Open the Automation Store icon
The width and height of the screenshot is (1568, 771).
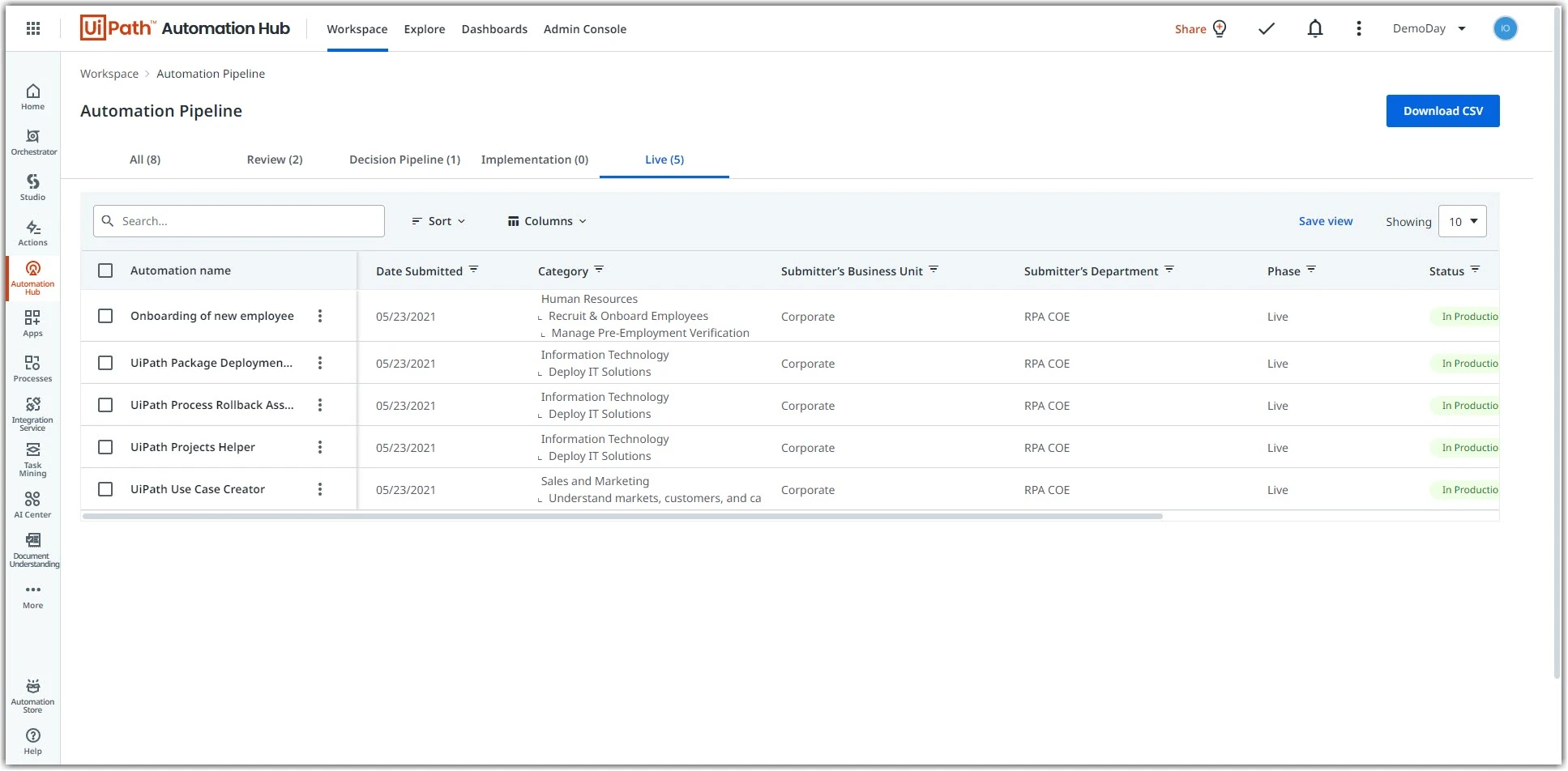coord(33,696)
